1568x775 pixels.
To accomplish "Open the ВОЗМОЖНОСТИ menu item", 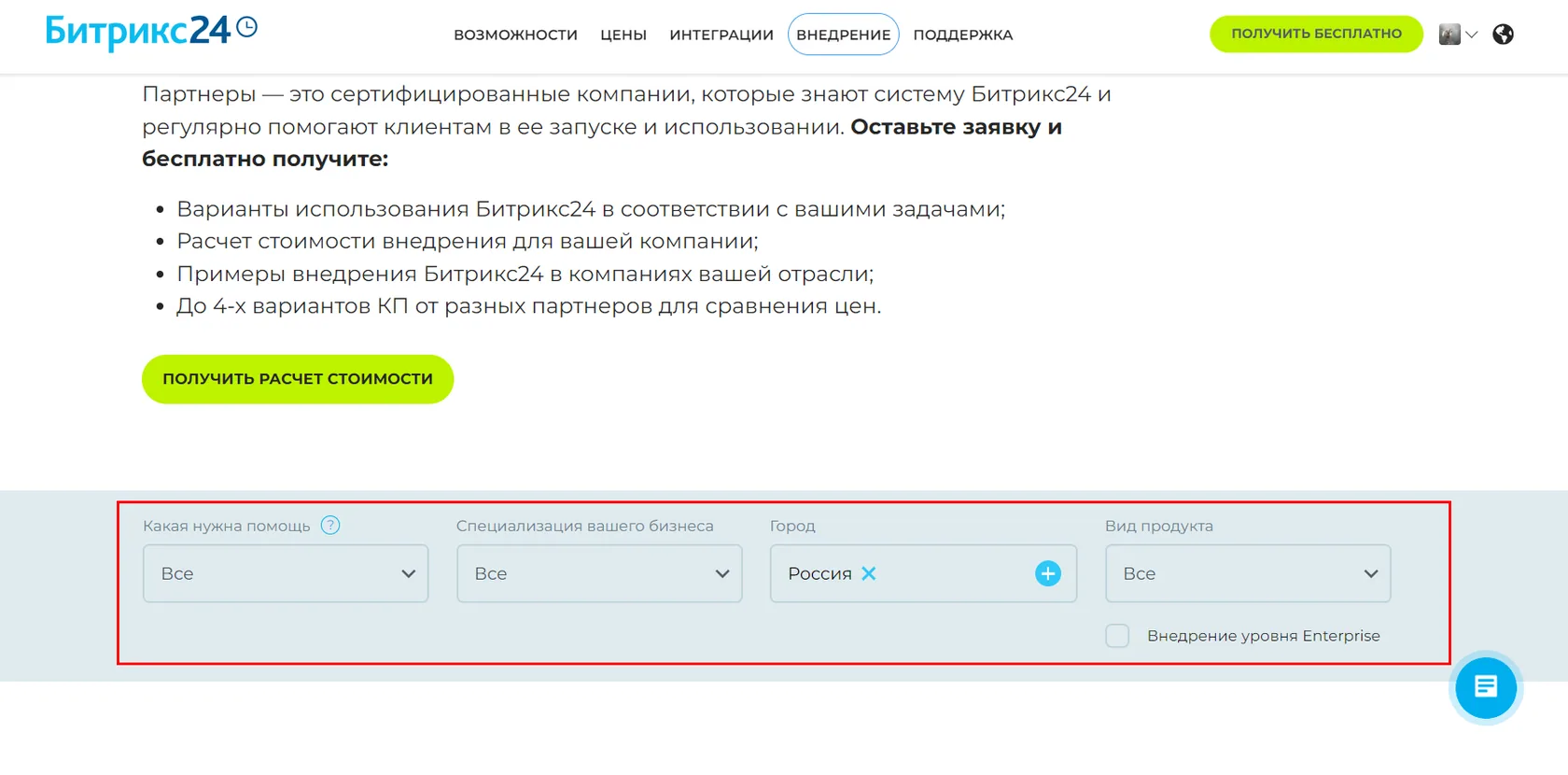I will [516, 35].
